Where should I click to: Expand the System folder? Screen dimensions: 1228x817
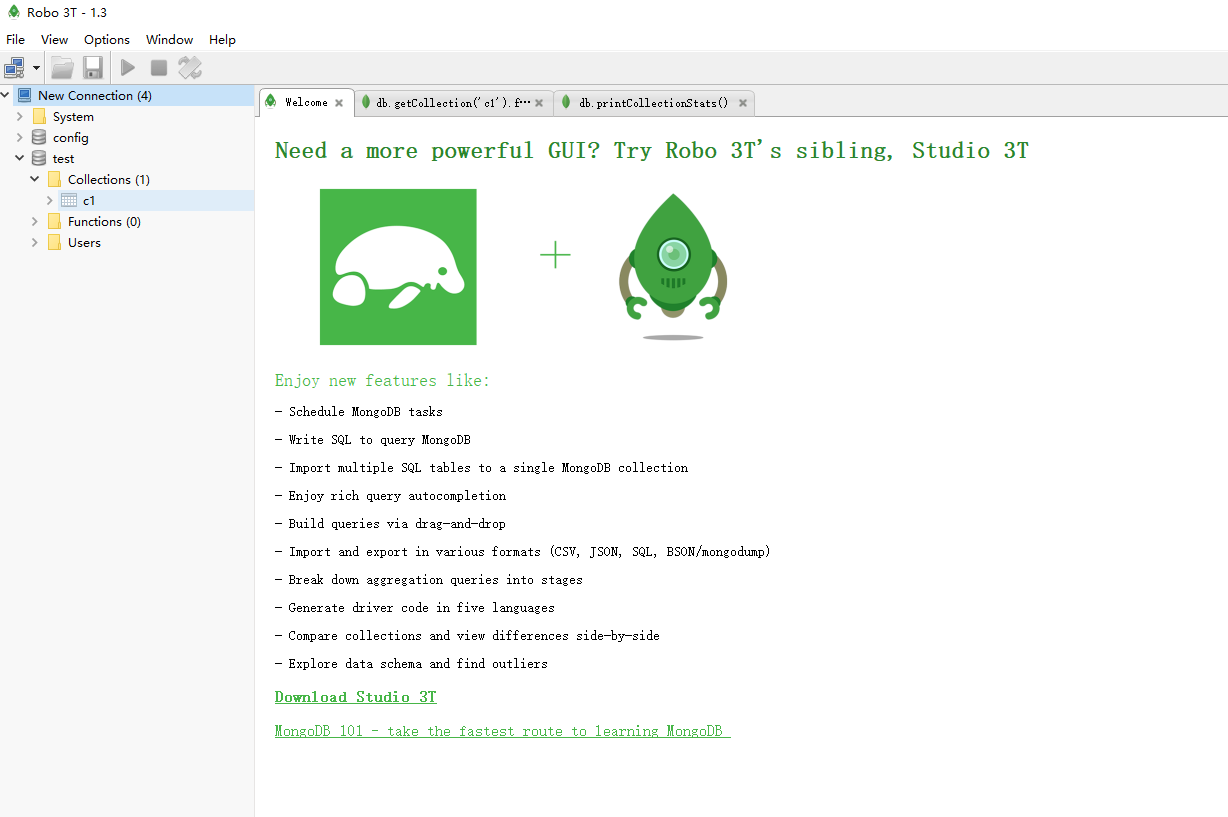(20, 117)
